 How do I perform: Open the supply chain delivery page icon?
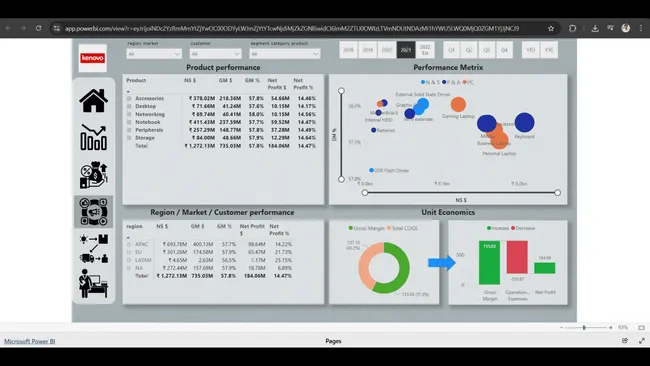[94, 248]
